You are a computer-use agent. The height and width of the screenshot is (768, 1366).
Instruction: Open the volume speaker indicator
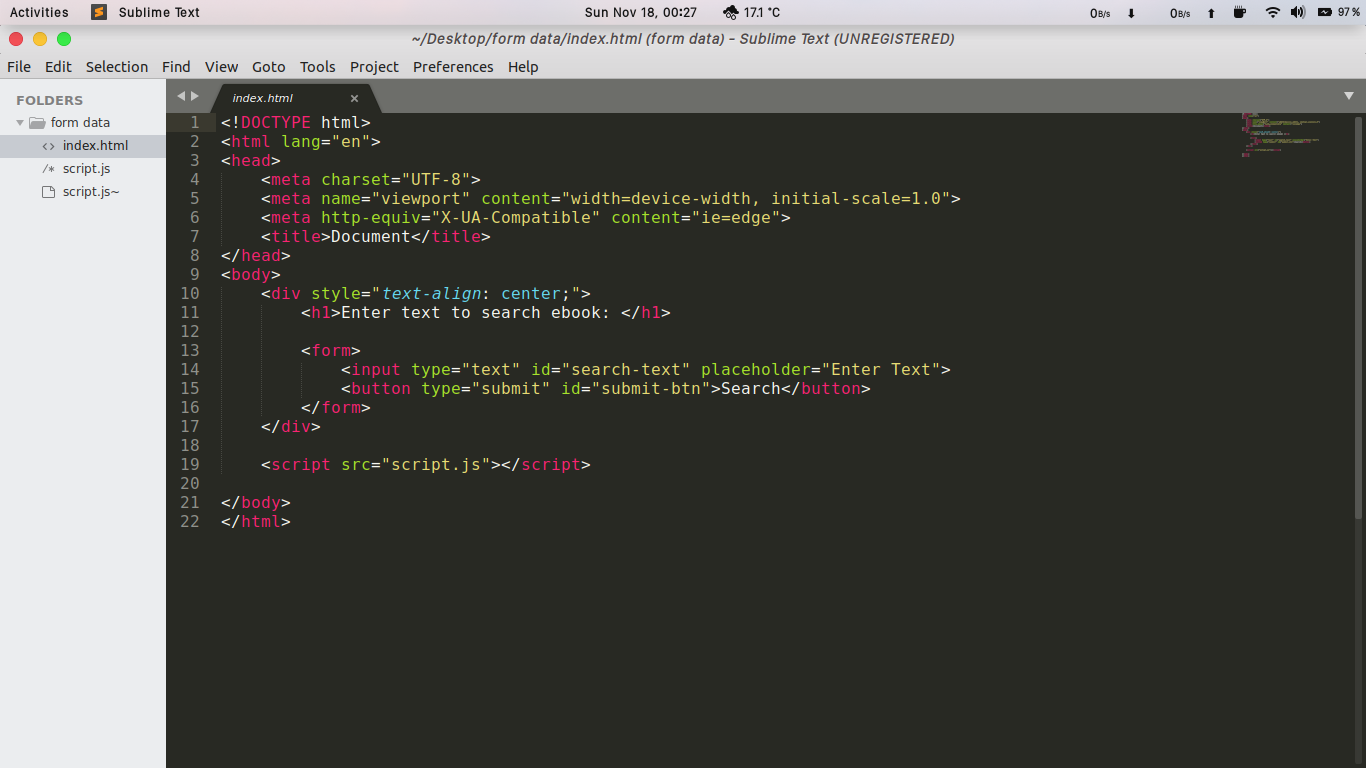point(1298,12)
